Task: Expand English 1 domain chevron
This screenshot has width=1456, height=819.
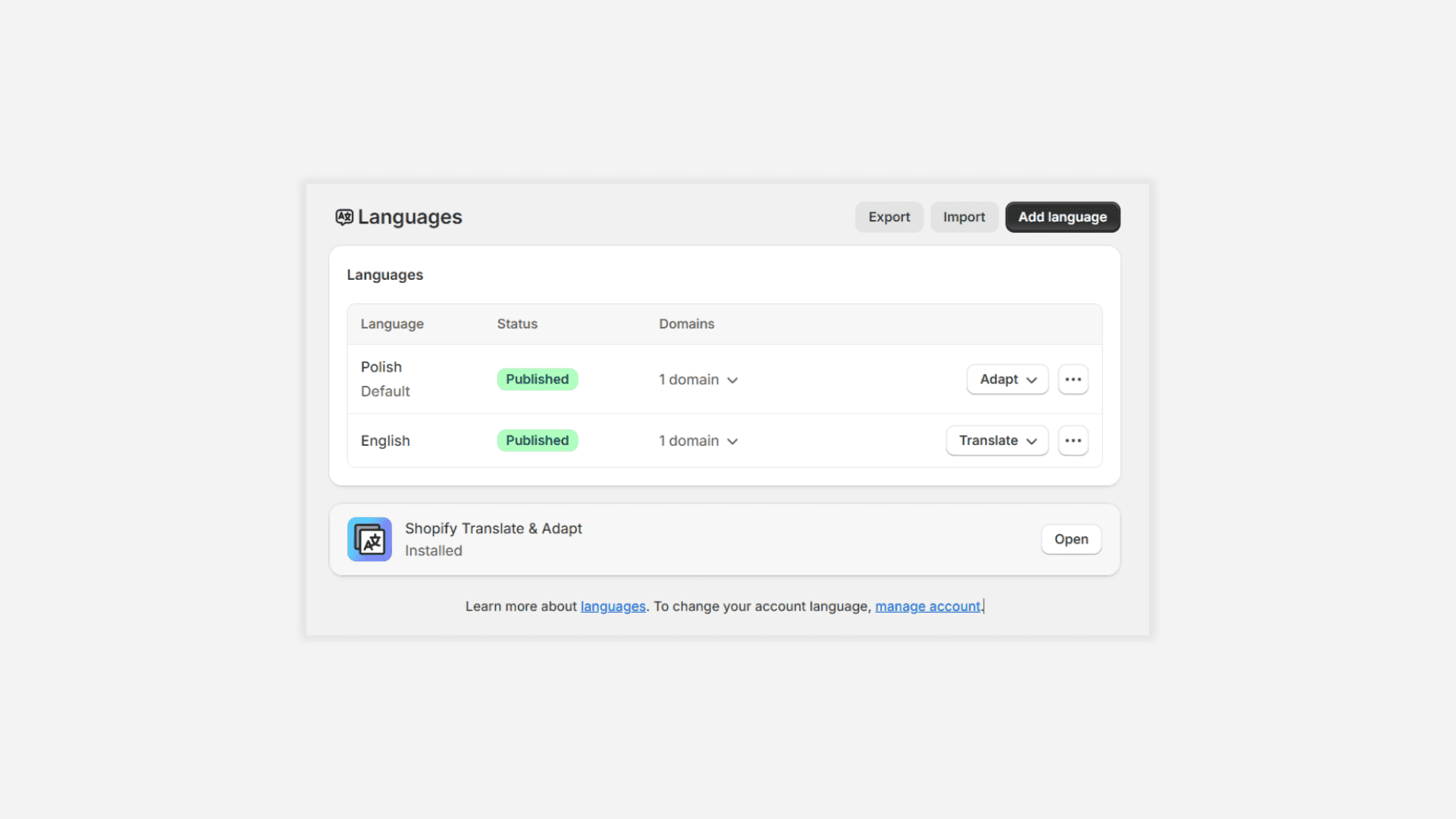Action: click(x=732, y=441)
